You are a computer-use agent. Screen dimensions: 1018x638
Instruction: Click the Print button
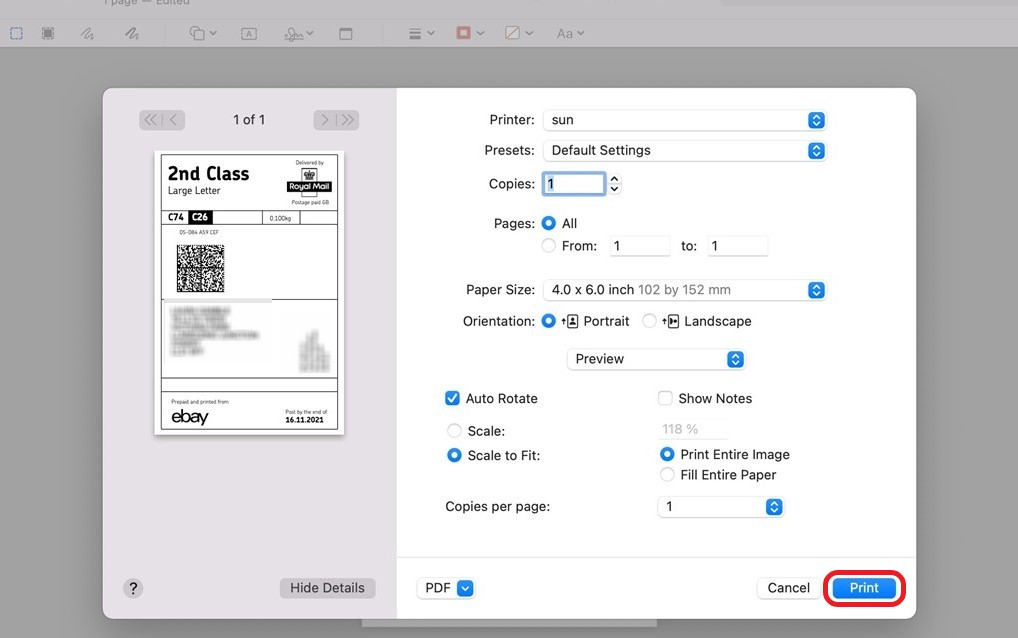pyautogui.click(x=863, y=588)
